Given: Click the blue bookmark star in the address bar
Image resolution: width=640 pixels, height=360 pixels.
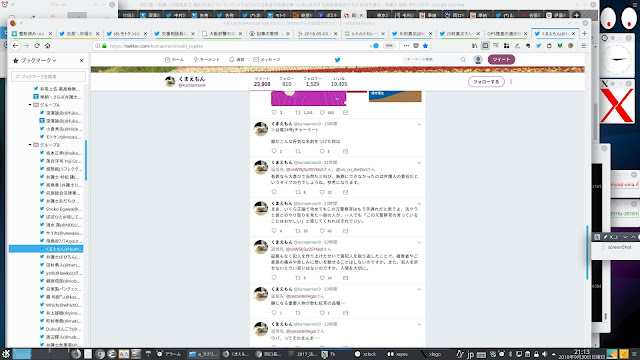Looking at the screenshot, I should pyautogui.click(x=425, y=46).
